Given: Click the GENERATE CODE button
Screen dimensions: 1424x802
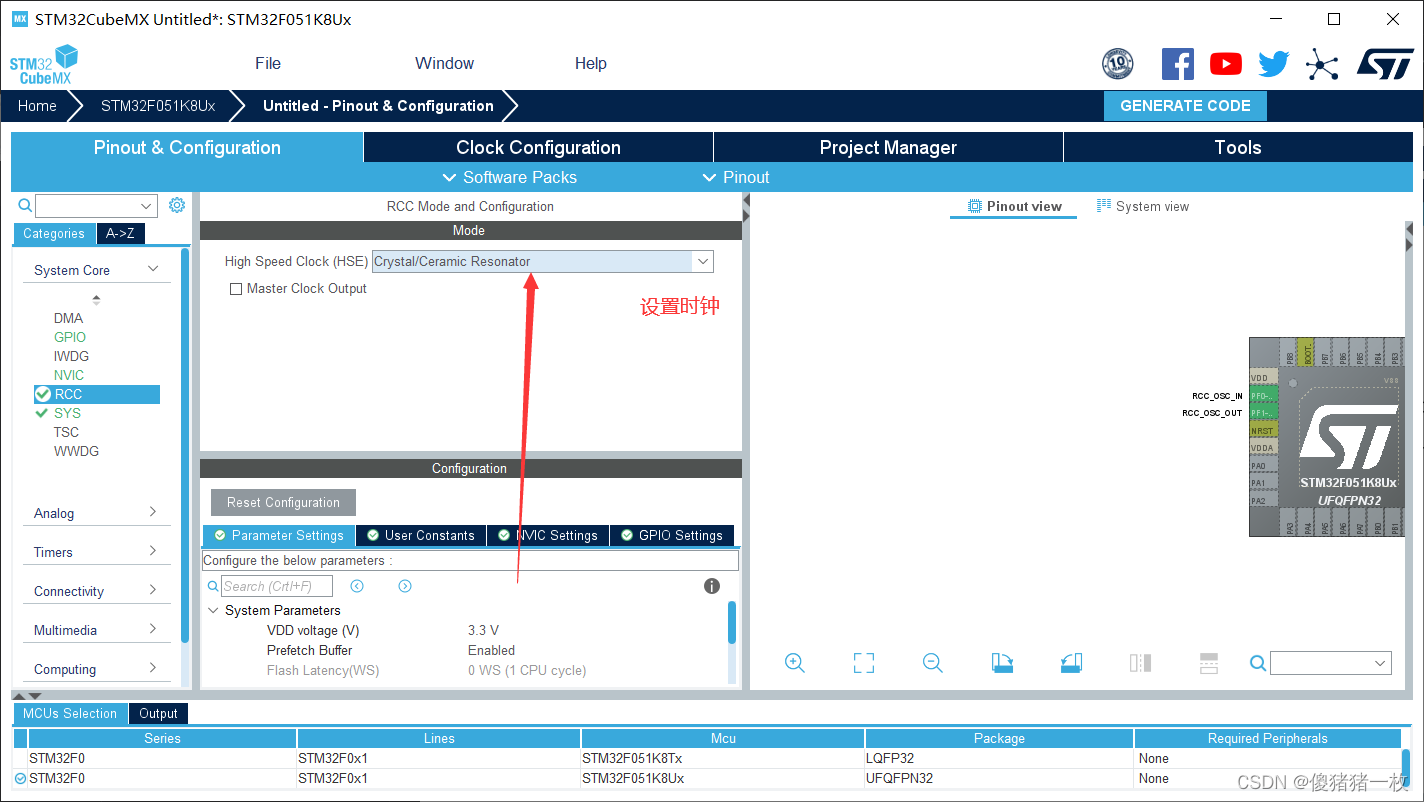Looking at the screenshot, I should 1185,106.
